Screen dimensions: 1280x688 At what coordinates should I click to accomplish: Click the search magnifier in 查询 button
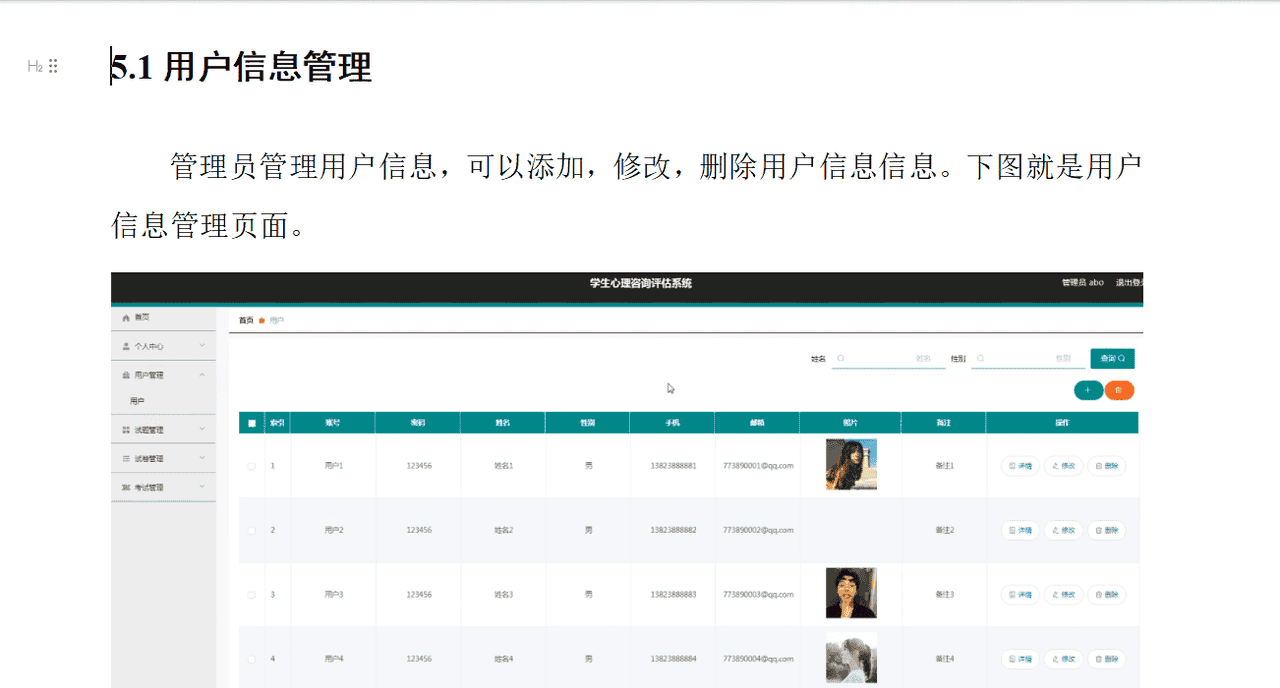(x=1122, y=358)
